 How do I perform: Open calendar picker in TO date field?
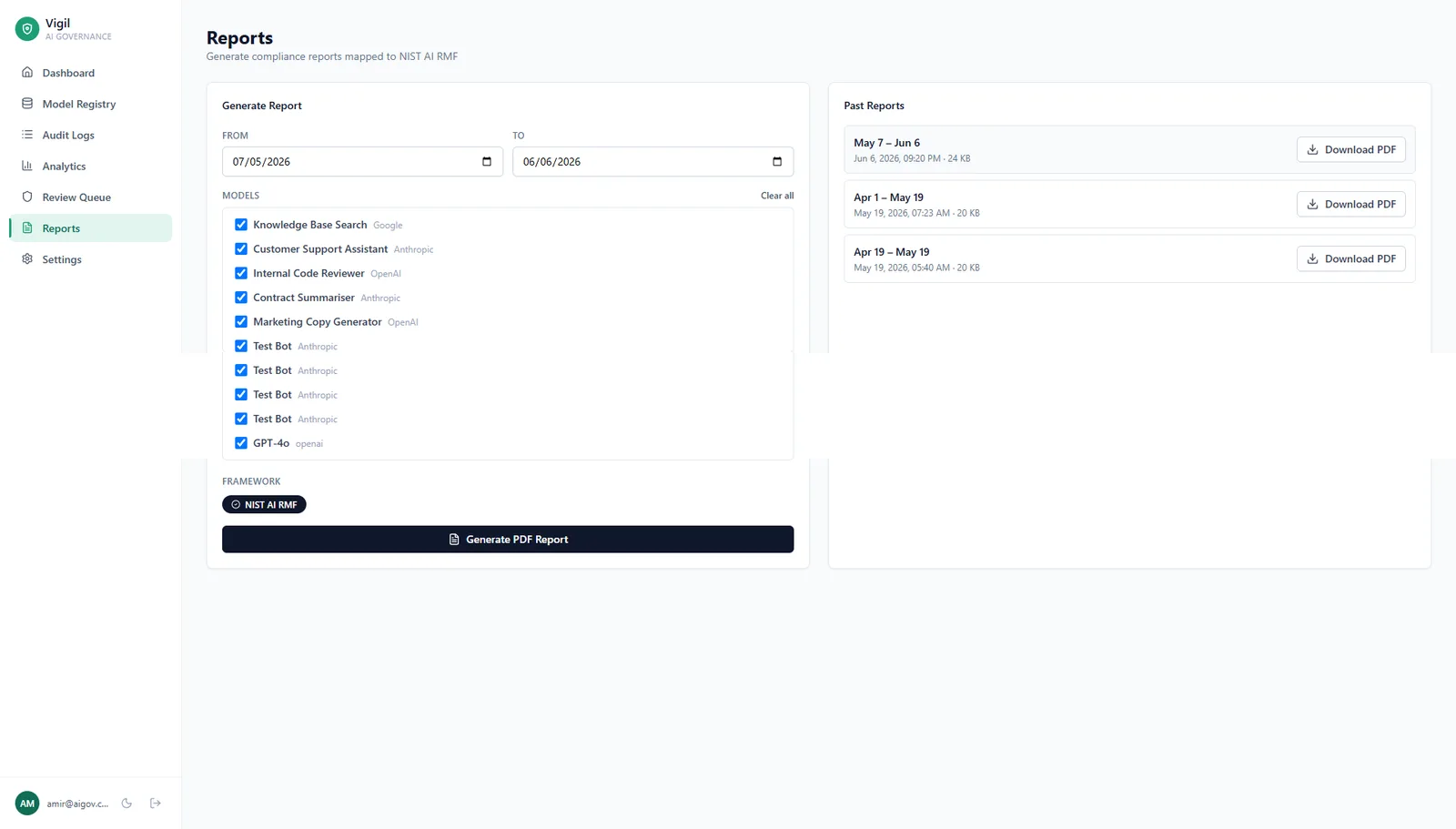pos(777,162)
